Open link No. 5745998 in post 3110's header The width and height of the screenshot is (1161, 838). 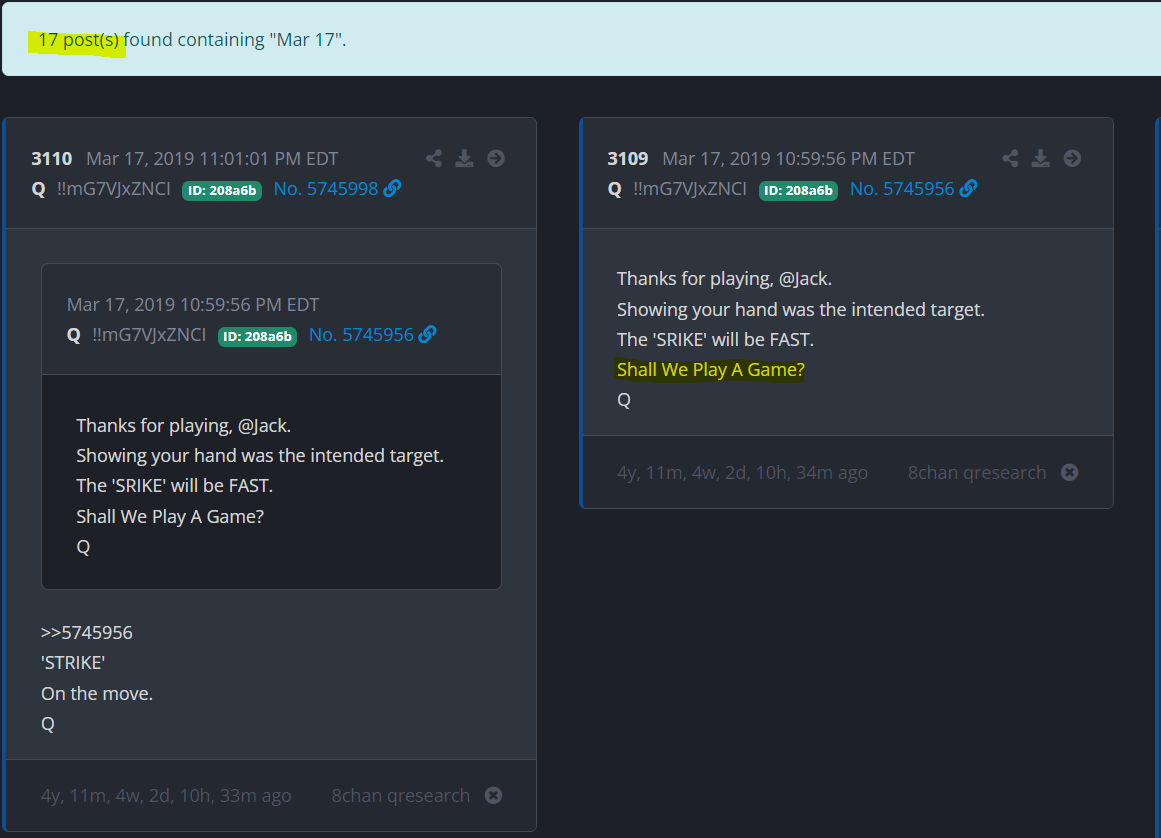tap(326, 189)
